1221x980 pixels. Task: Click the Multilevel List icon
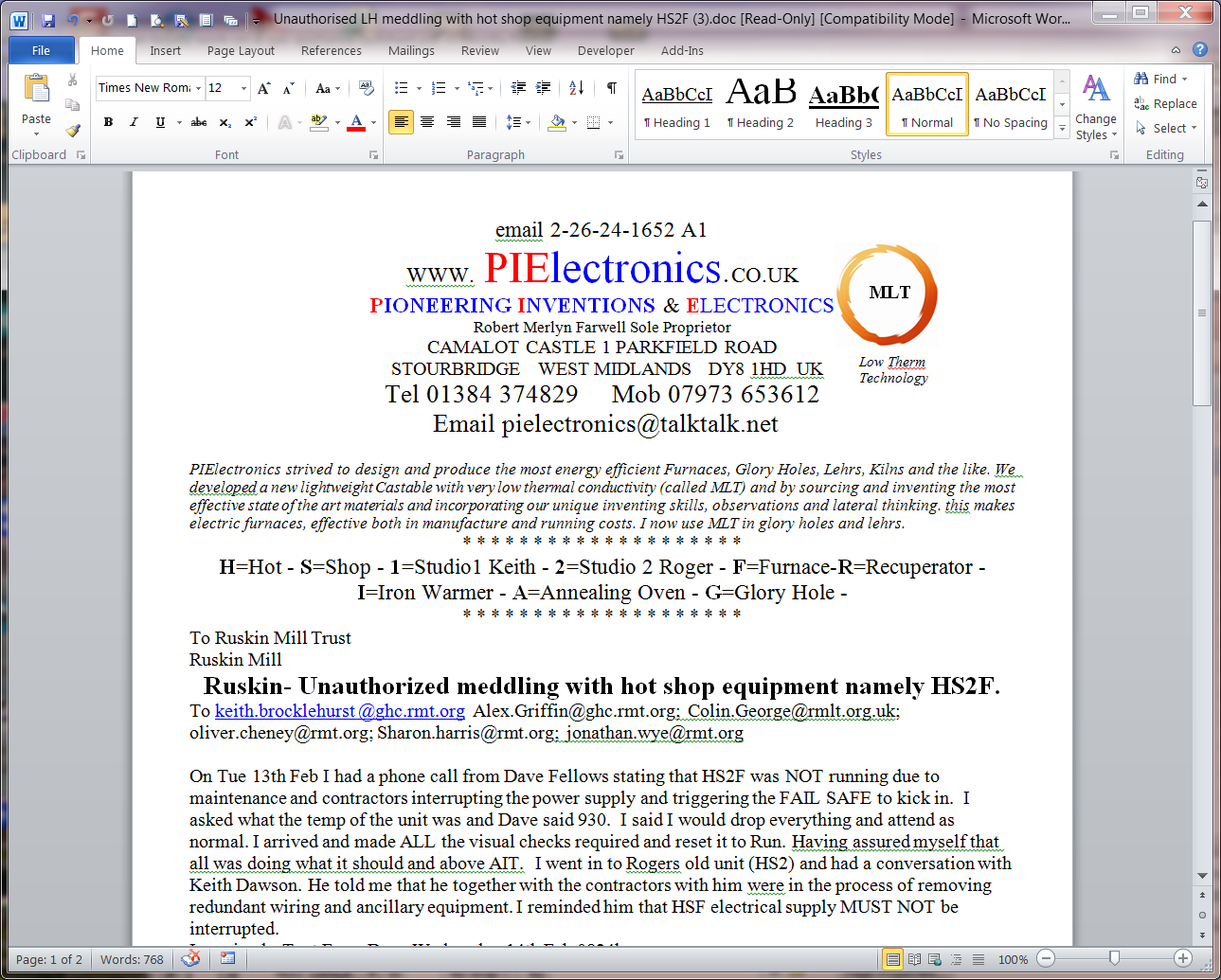476,88
